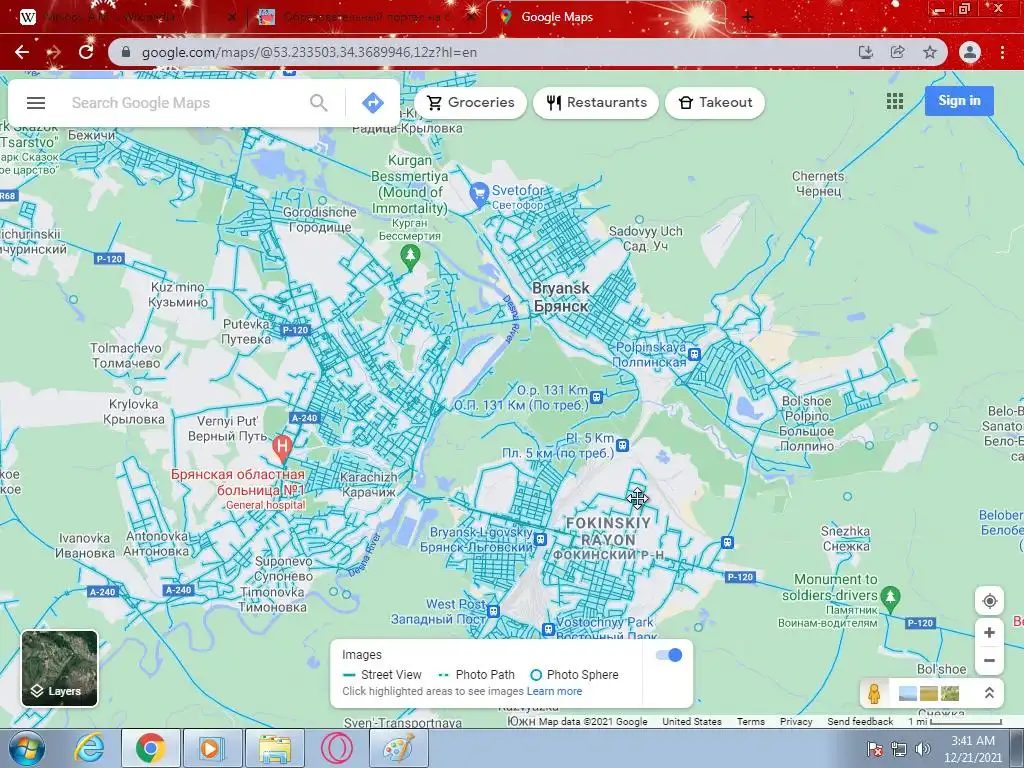Click the Send feedback link

click(x=860, y=722)
